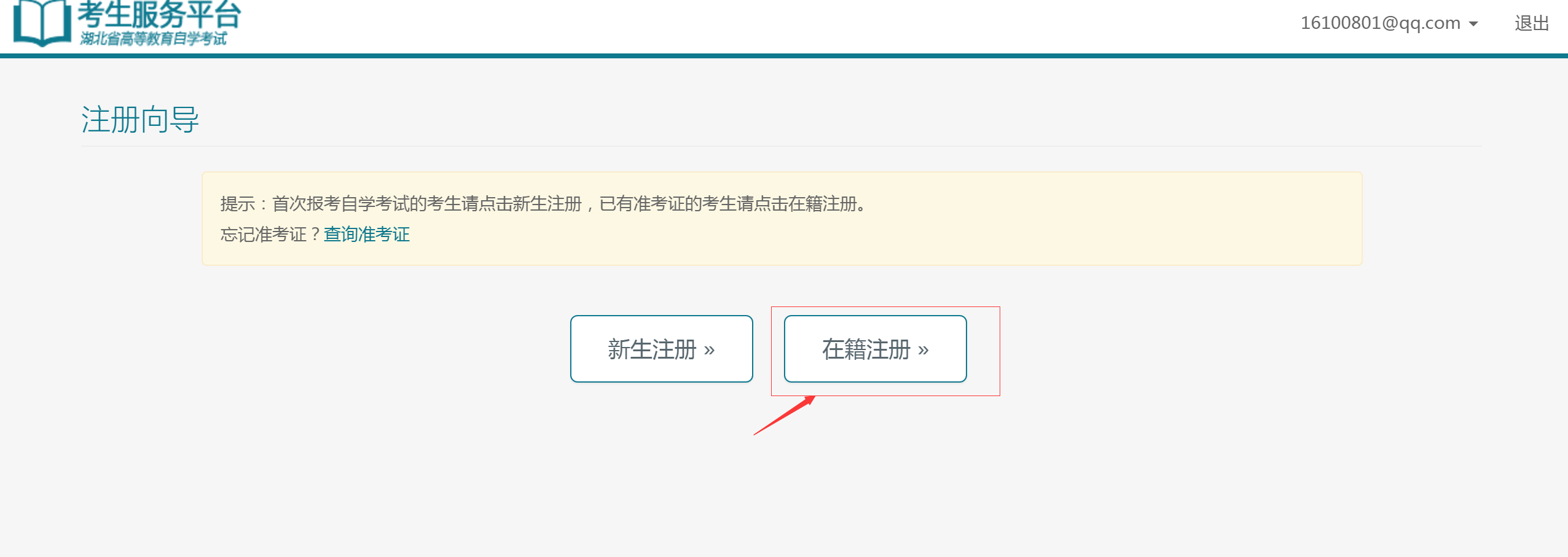Expand the caret arrow beside the email
1568x557 pixels.
pos(1473,24)
